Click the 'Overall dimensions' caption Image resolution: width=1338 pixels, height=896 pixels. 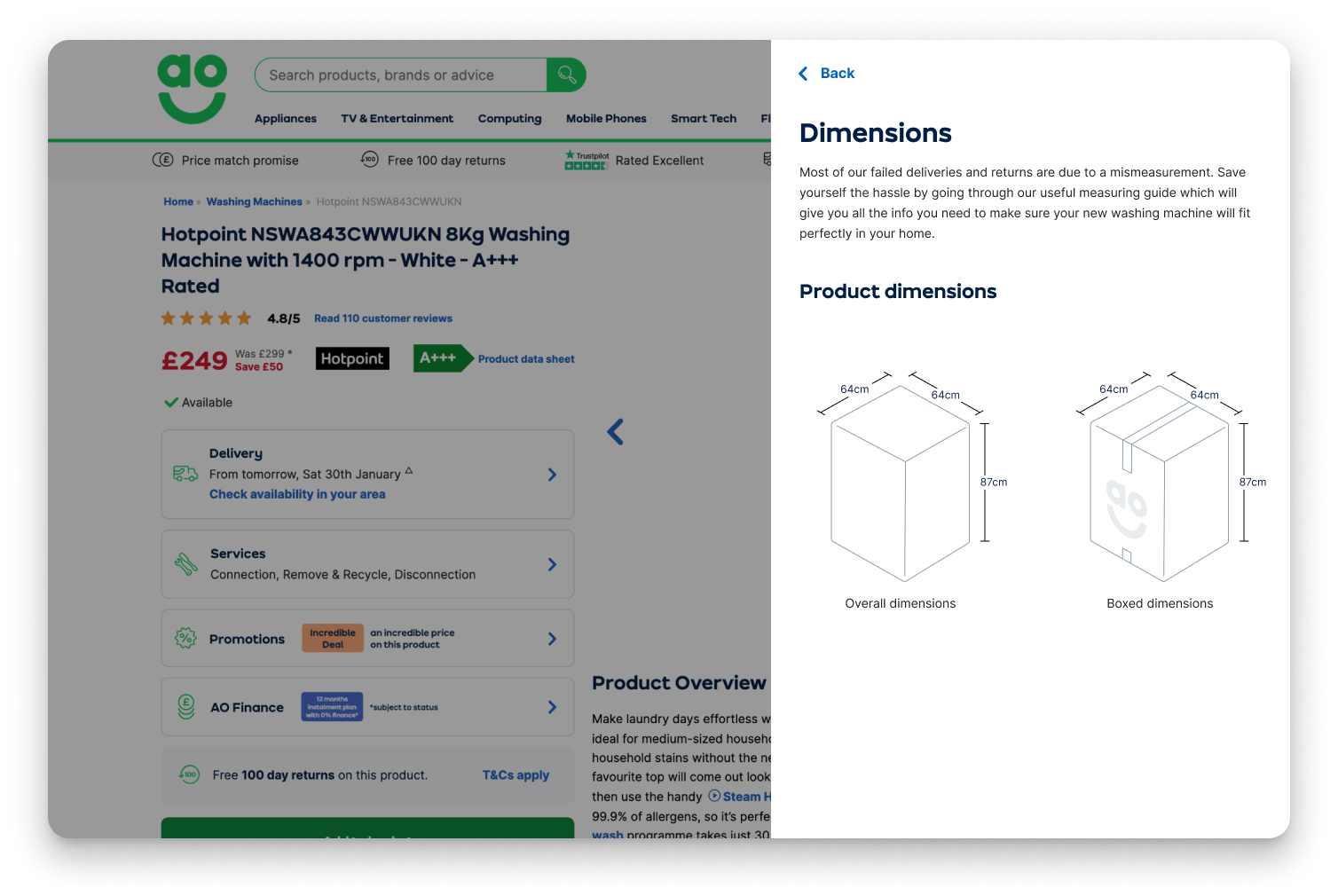tap(901, 603)
